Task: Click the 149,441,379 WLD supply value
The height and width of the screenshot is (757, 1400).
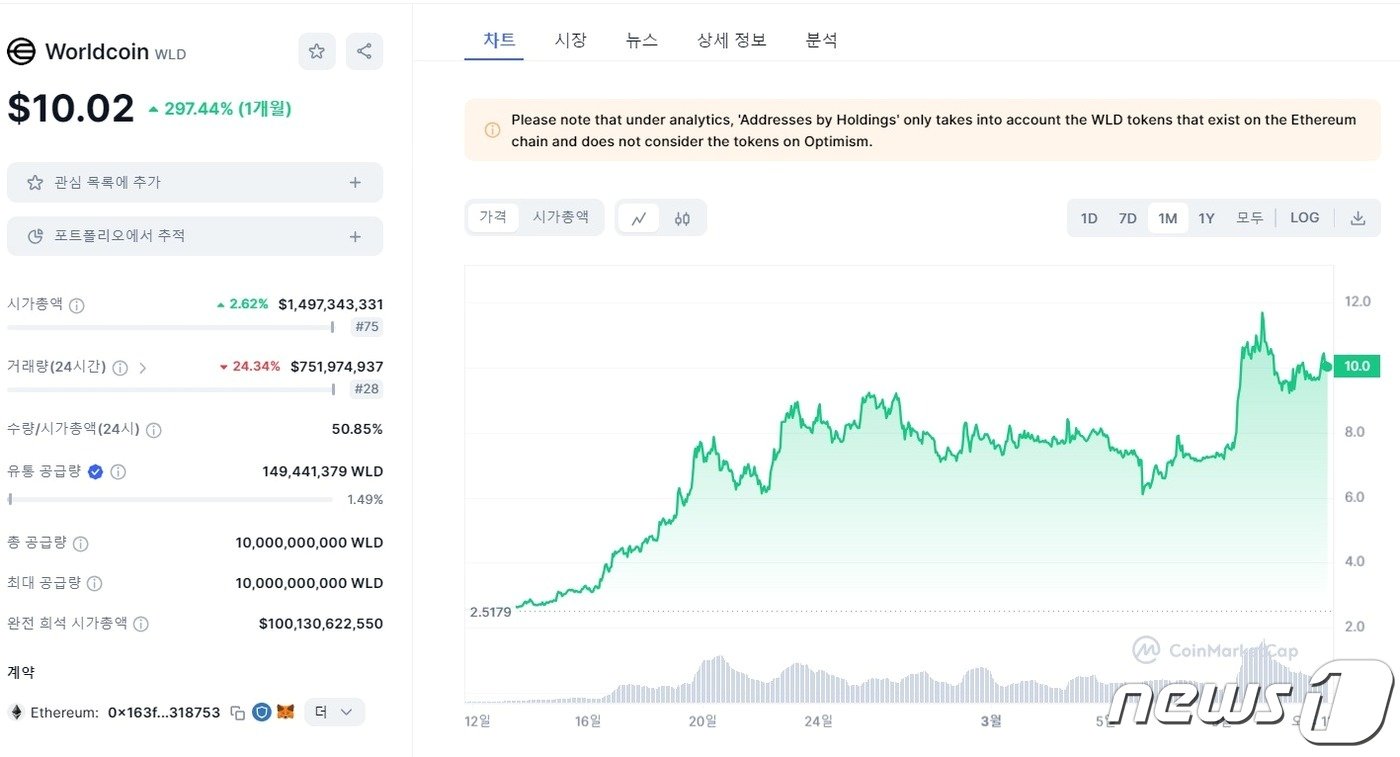Action: point(323,471)
